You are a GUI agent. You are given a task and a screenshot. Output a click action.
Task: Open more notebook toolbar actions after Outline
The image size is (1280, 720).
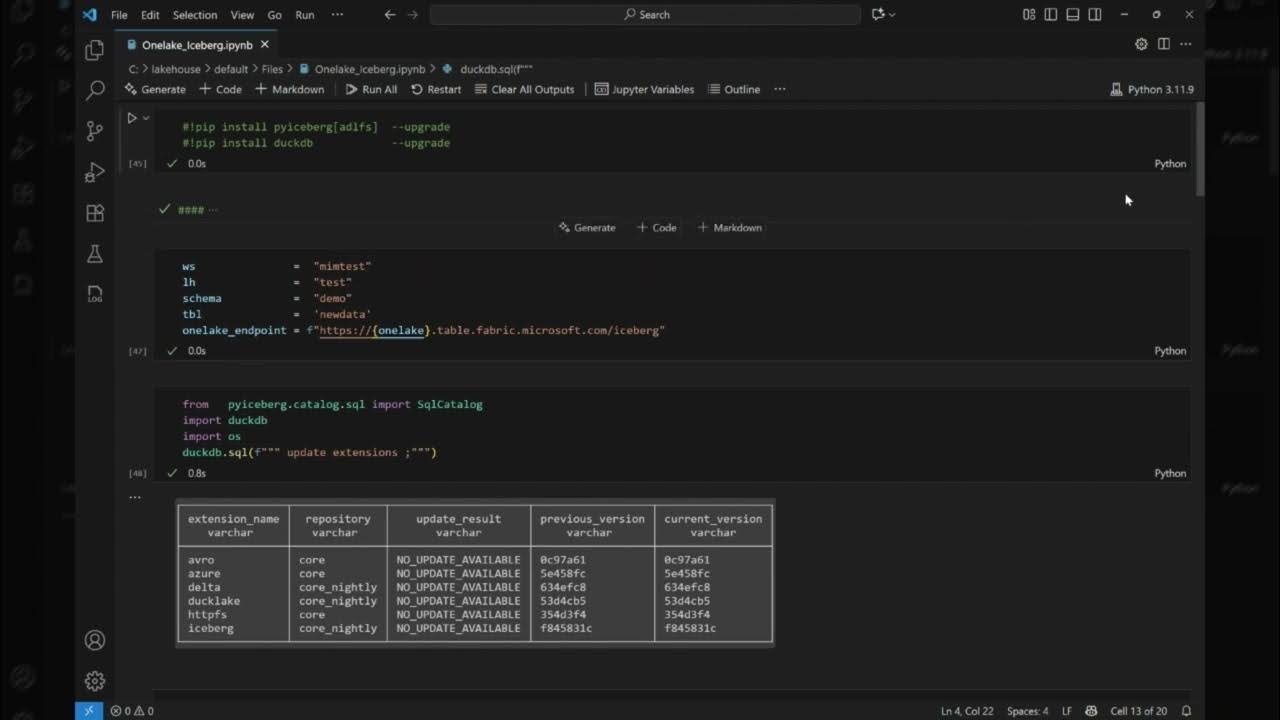780,89
